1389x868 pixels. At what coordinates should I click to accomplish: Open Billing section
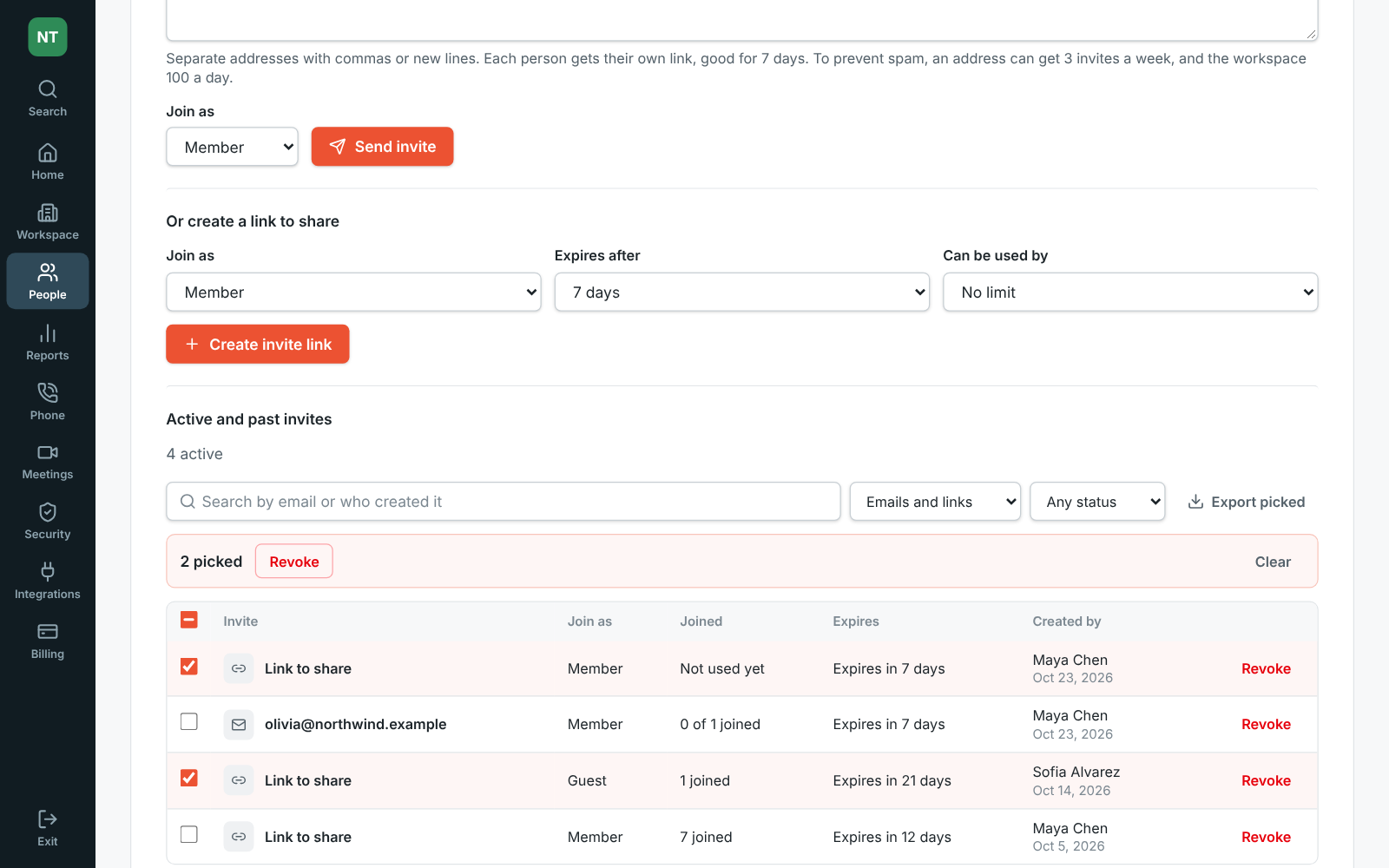coord(48,641)
